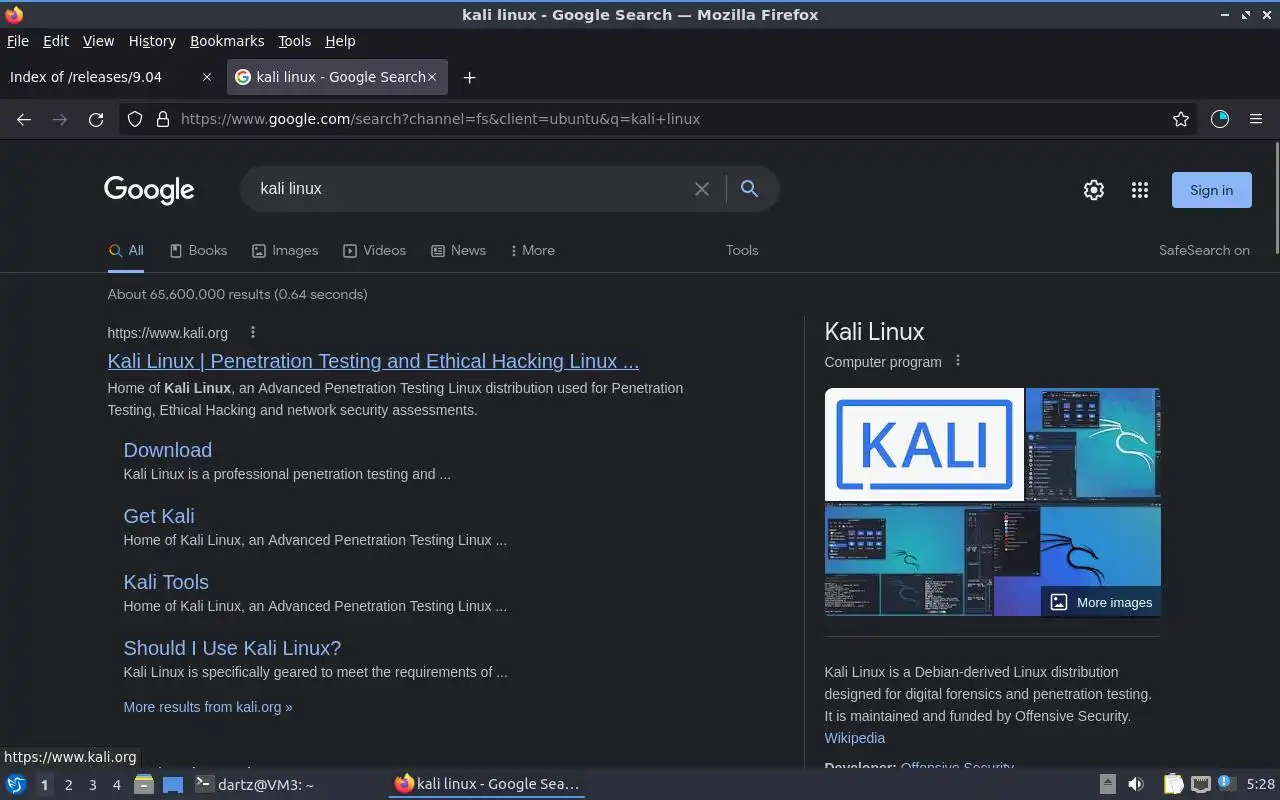Screen dimensions: 1280x800
Task: Clear the Google search box text
Action: [702, 189]
